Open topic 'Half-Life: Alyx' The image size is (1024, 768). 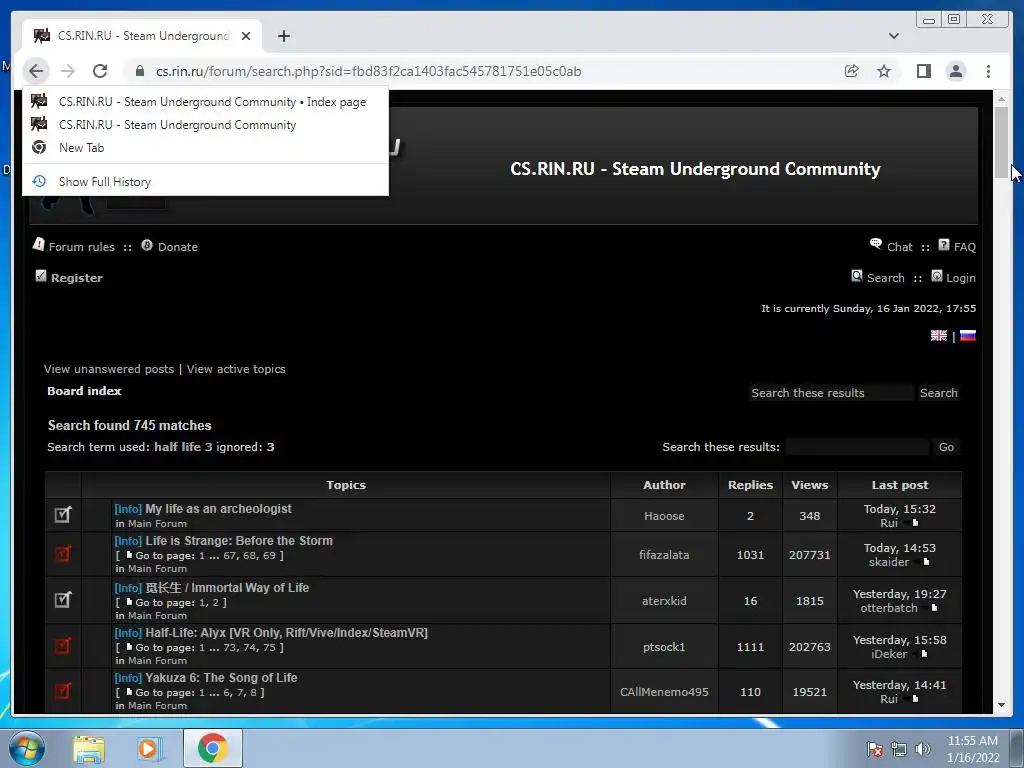tap(286, 633)
